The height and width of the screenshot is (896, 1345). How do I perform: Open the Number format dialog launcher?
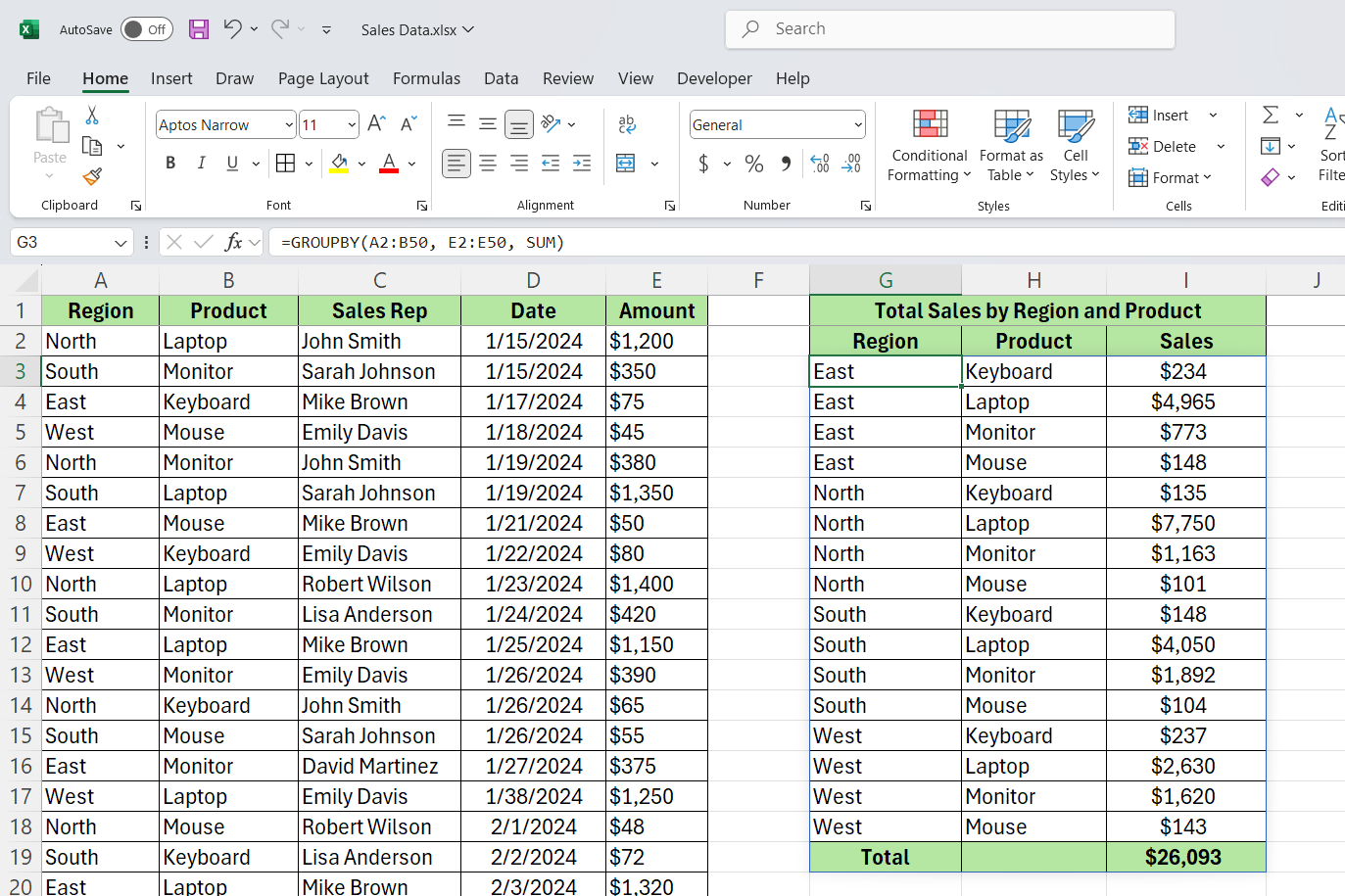866,206
